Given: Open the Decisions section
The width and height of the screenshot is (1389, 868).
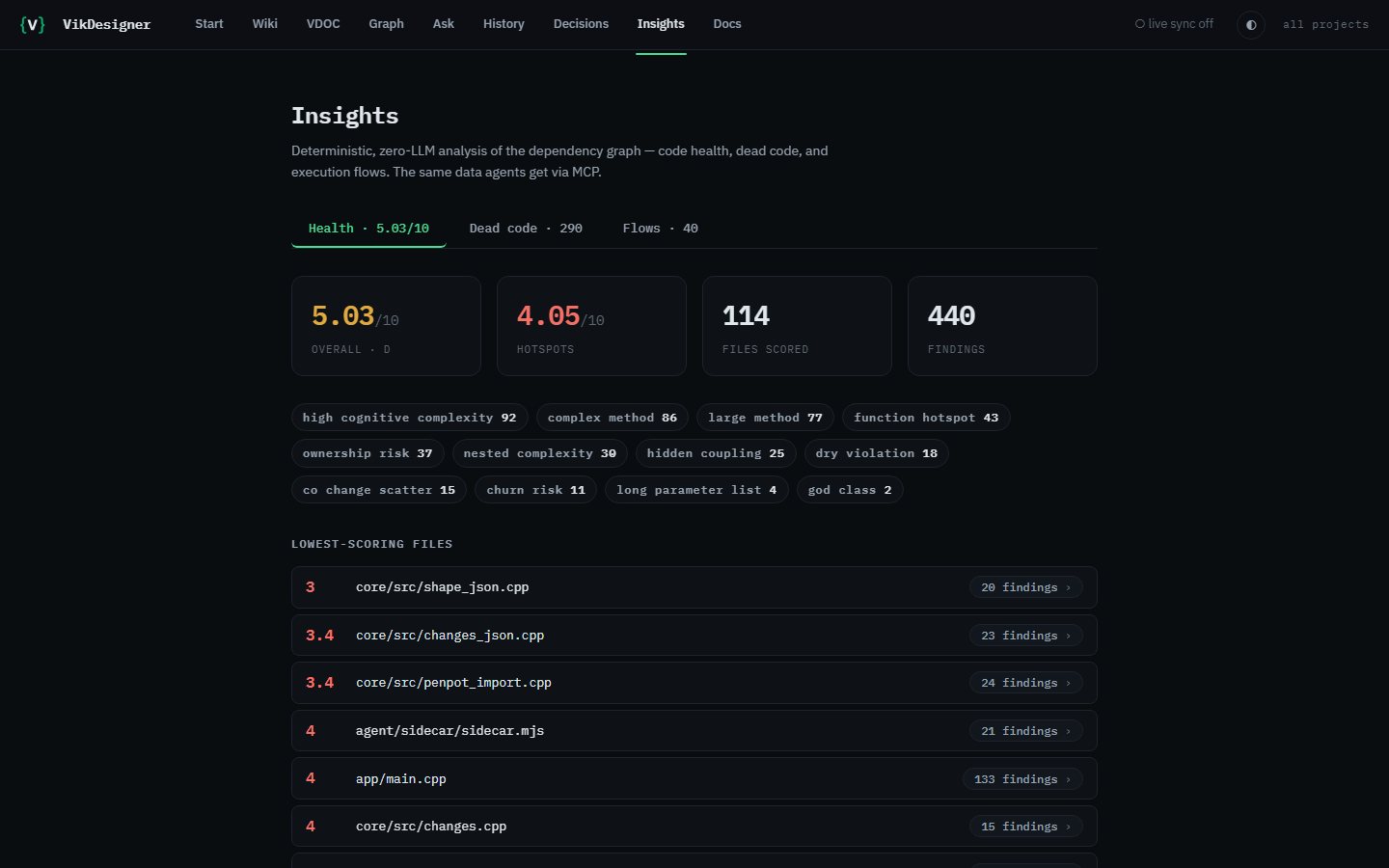Looking at the screenshot, I should coord(581,24).
